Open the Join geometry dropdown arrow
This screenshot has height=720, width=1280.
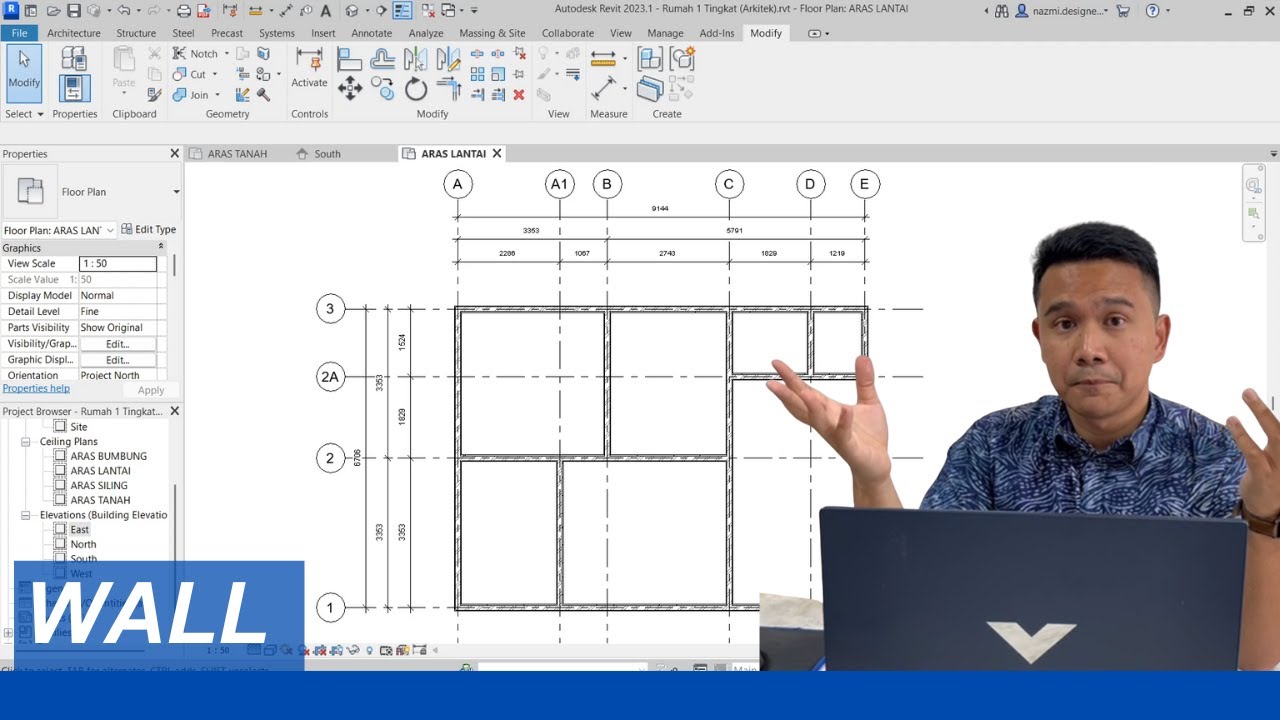tap(217, 95)
